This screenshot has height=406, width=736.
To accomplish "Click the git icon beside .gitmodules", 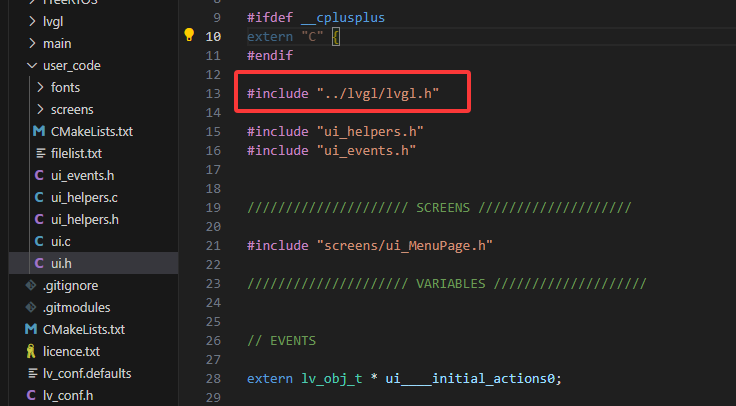I will pyautogui.click(x=31, y=307).
